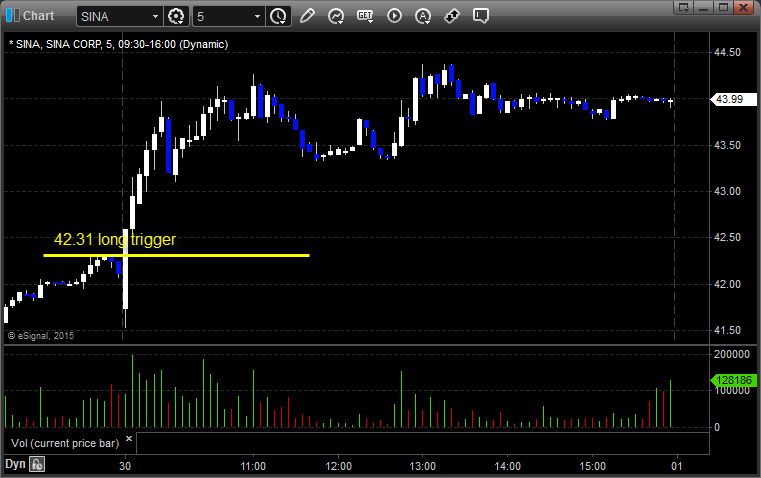Click the 14:00 time axis label
Screen dimensions: 761x478
tap(508, 466)
